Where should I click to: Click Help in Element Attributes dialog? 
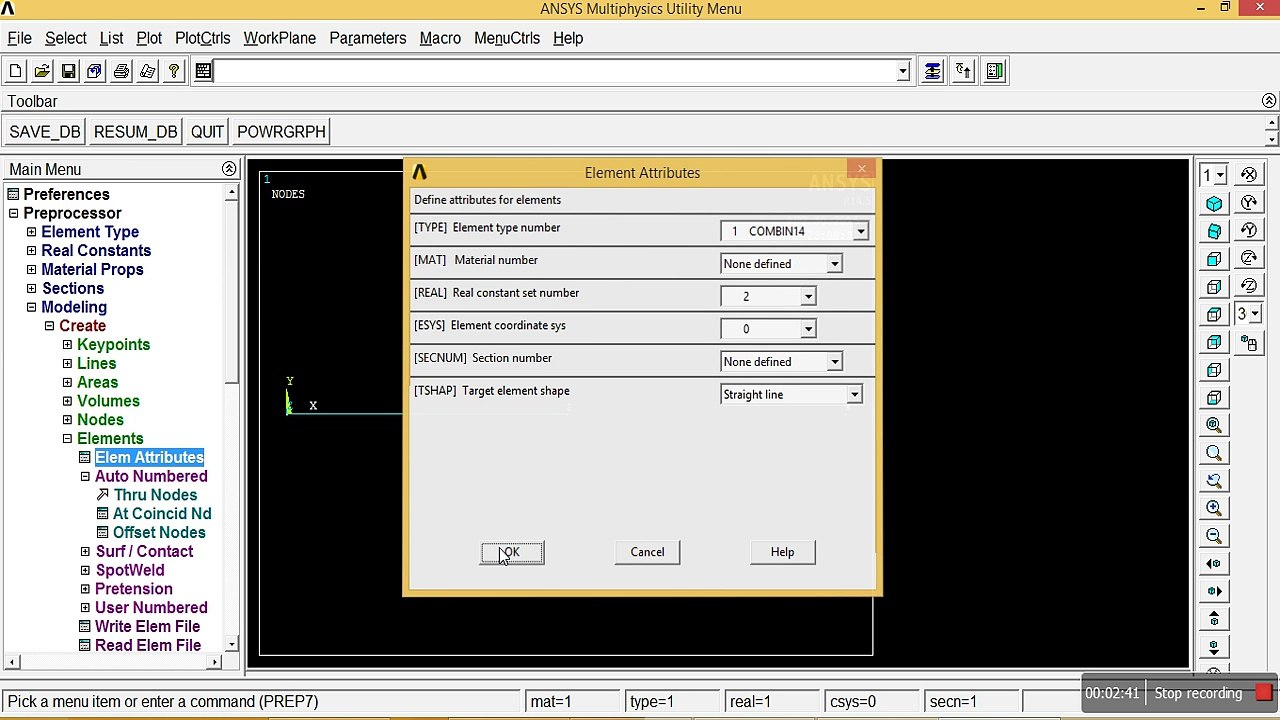click(x=782, y=552)
